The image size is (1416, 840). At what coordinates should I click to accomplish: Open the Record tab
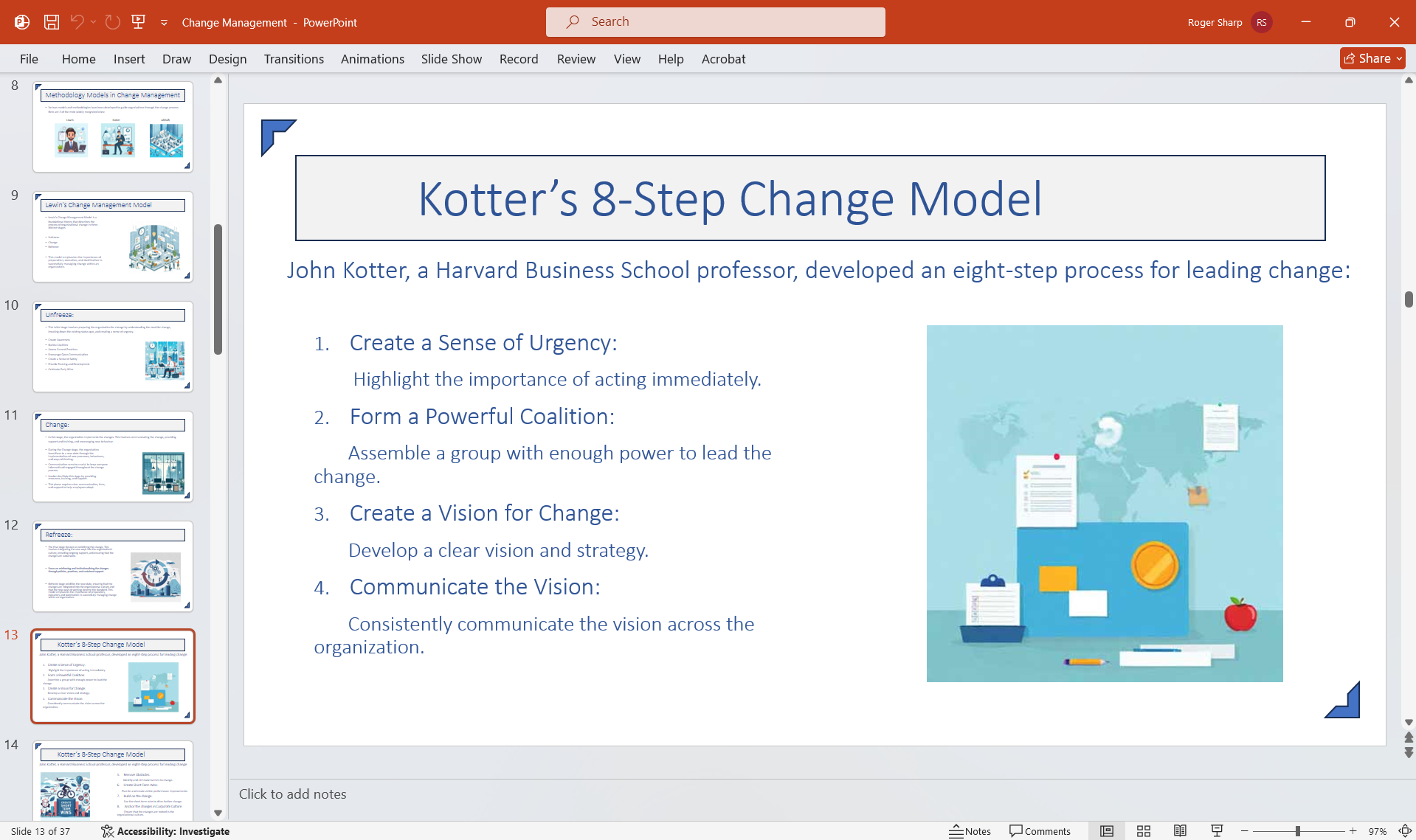(519, 59)
